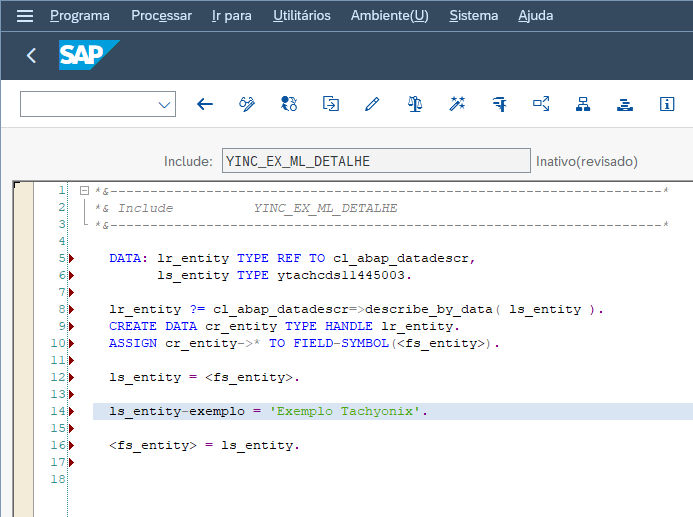Click the back chevron beside SAP logo
Viewport: 693px width, 517px height.
pyautogui.click(x=31, y=56)
